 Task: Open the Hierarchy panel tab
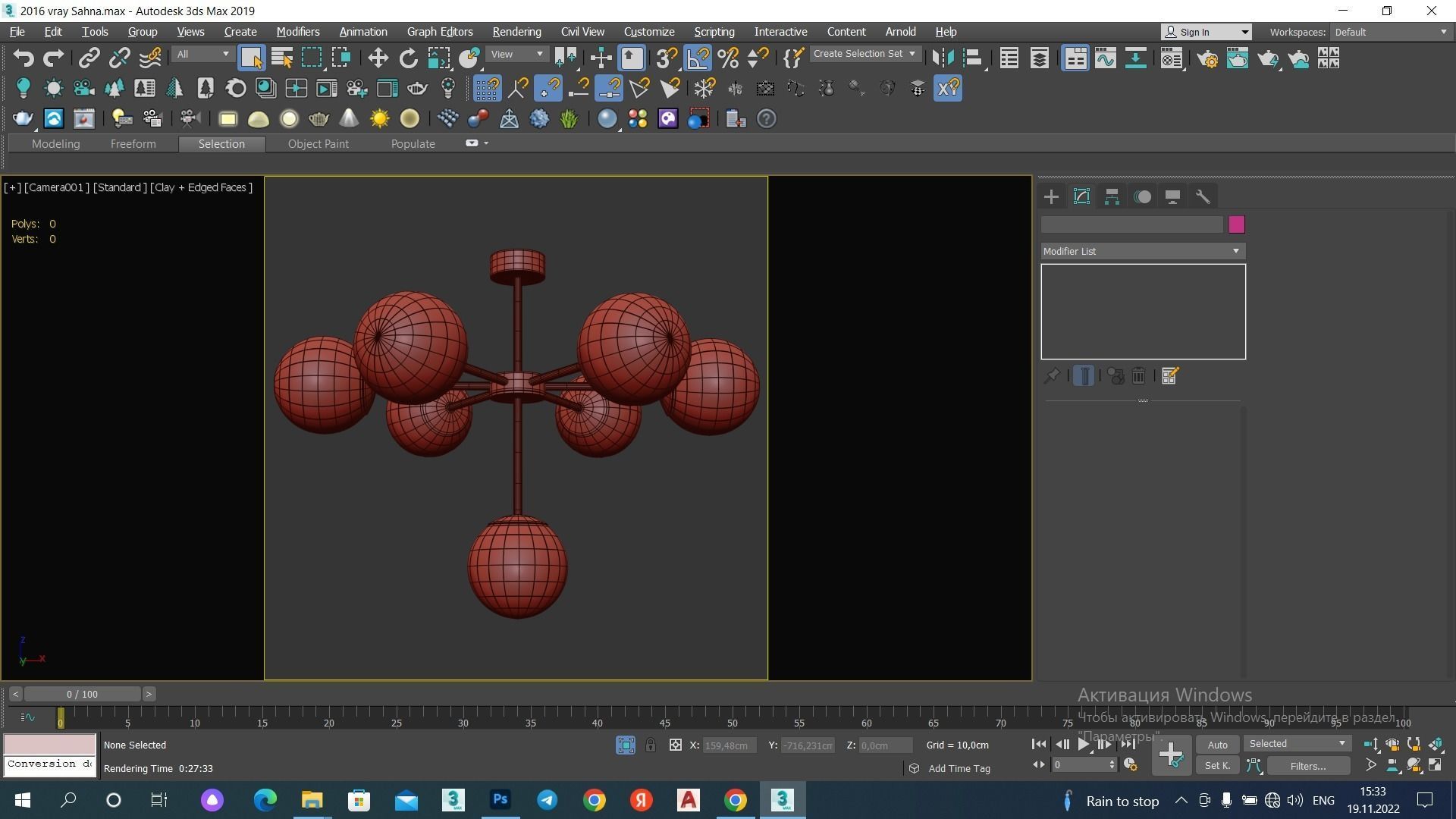1112,197
